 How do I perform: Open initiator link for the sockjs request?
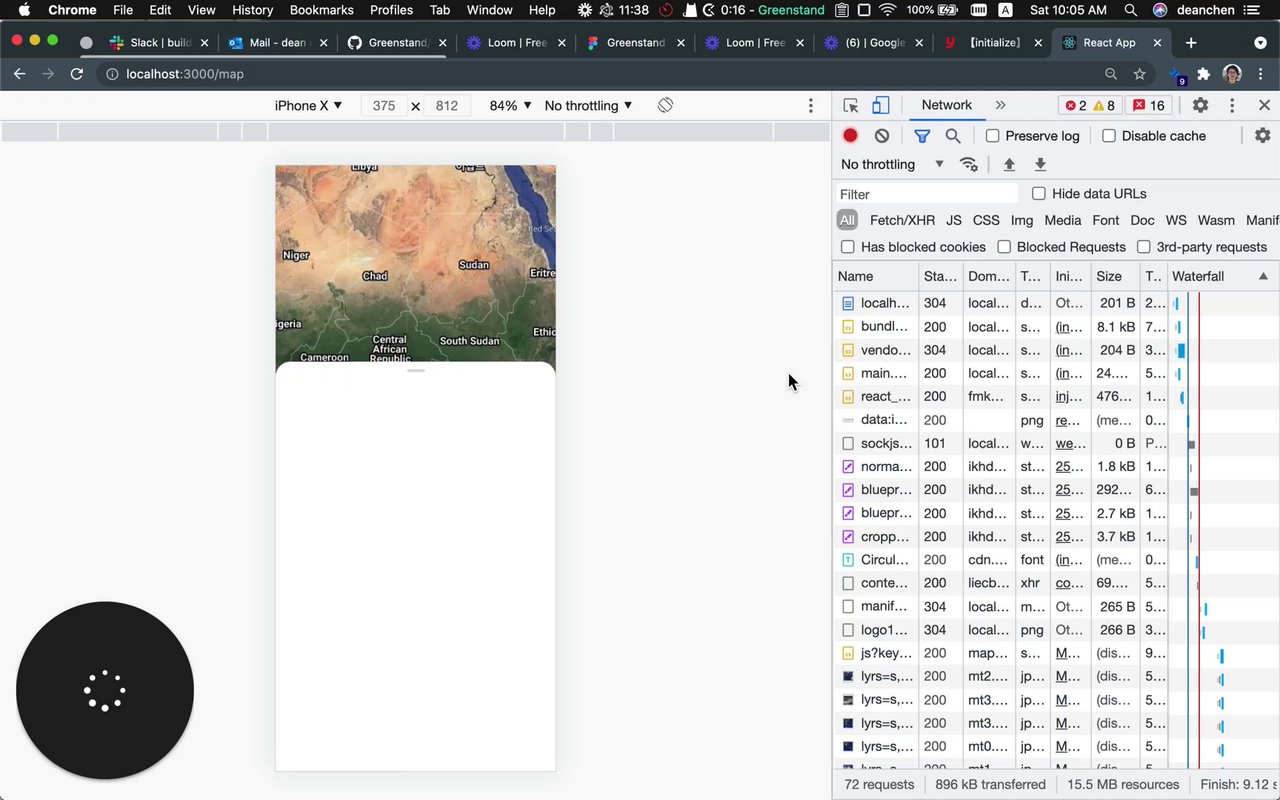click(1070, 443)
